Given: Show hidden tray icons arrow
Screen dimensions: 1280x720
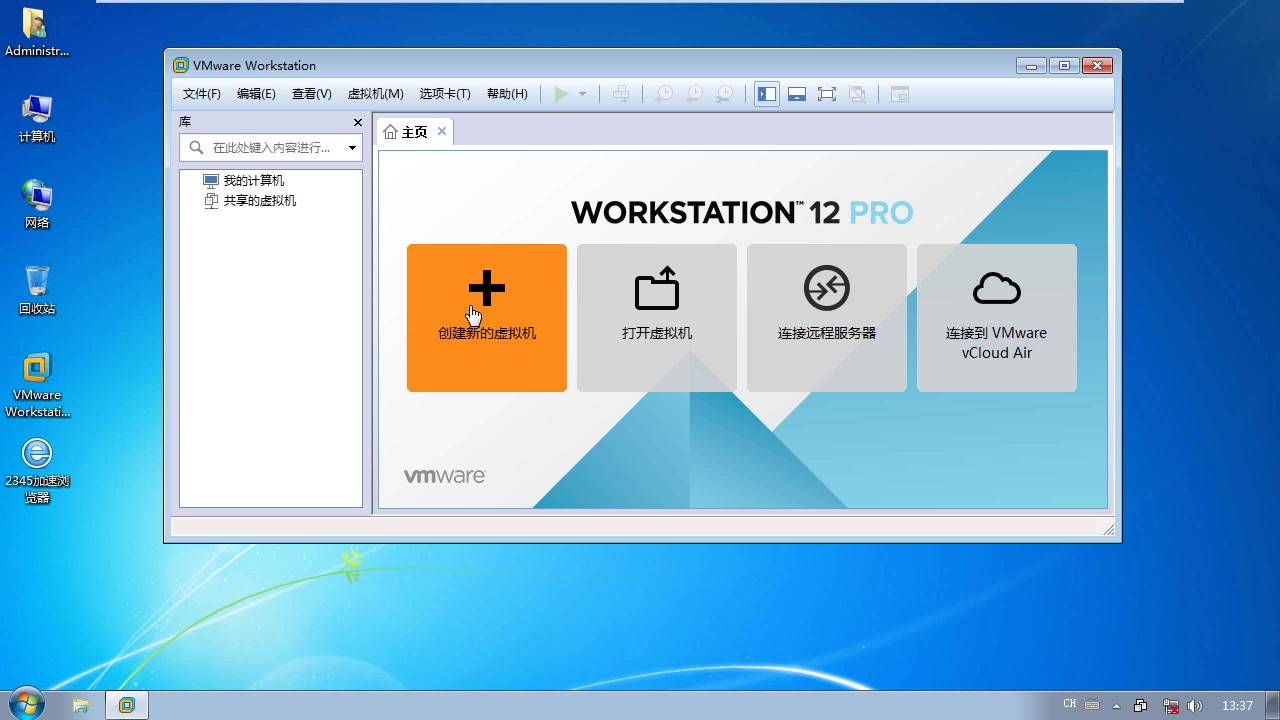Looking at the screenshot, I should coord(1117,706).
